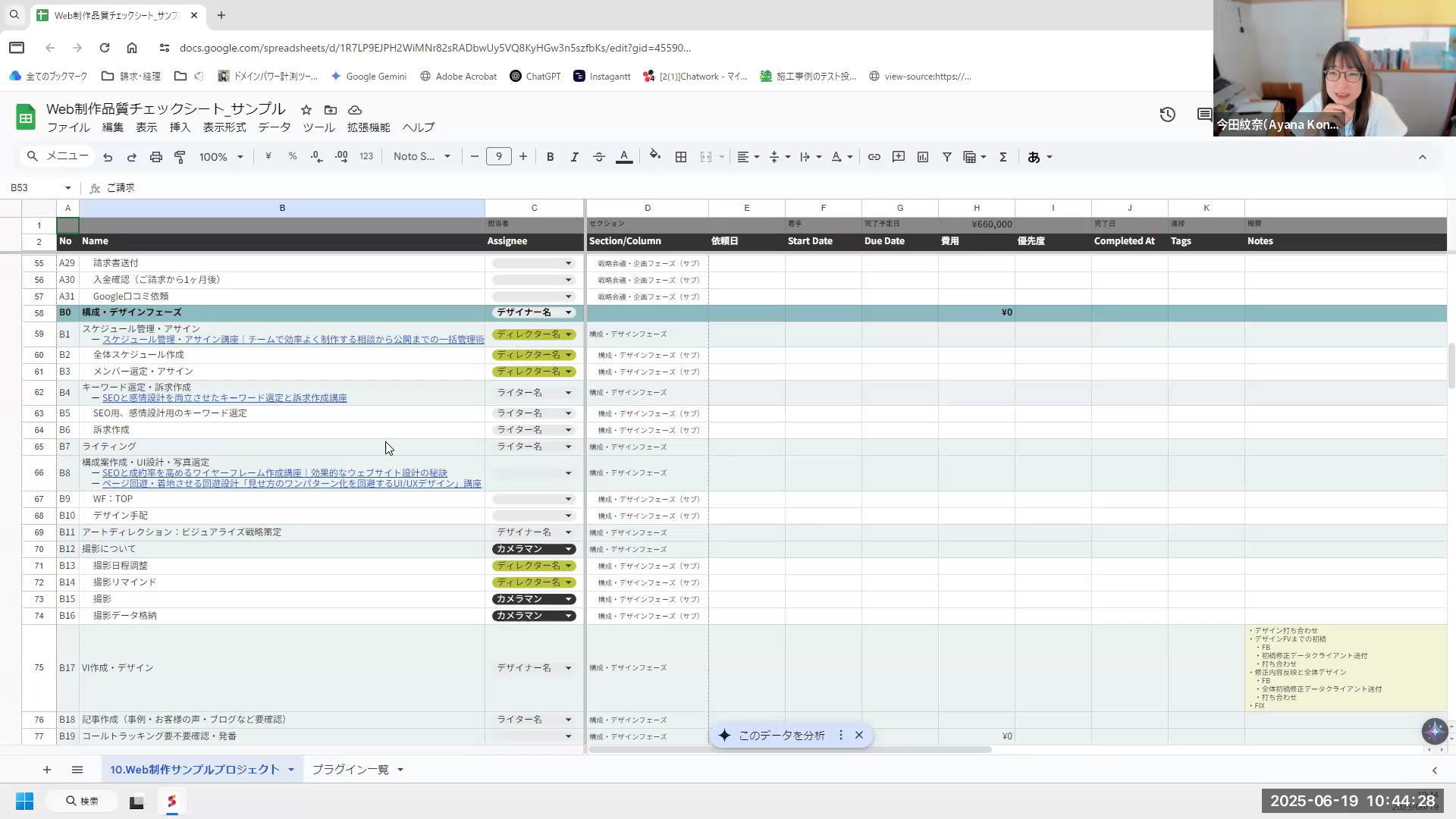Open the 表示 menu
Image resolution: width=1456 pixels, height=819 pixels.
146,127
